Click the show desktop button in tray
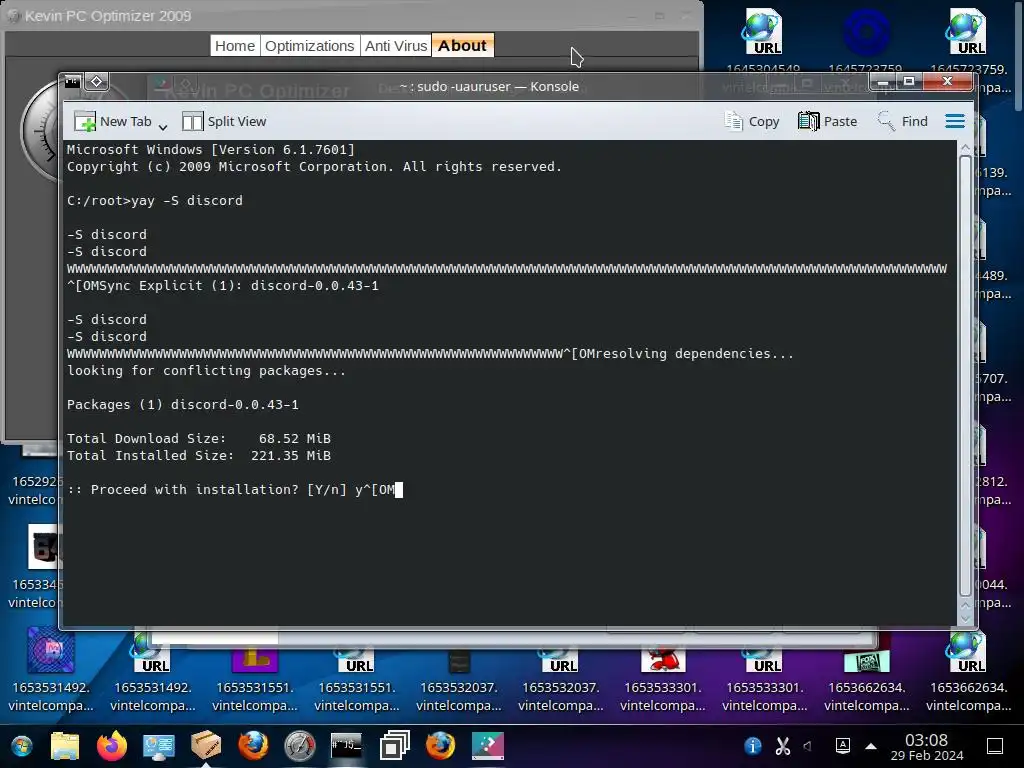Image resolution: width=1024 pixels, height=768 pixels. pos(995,746)
